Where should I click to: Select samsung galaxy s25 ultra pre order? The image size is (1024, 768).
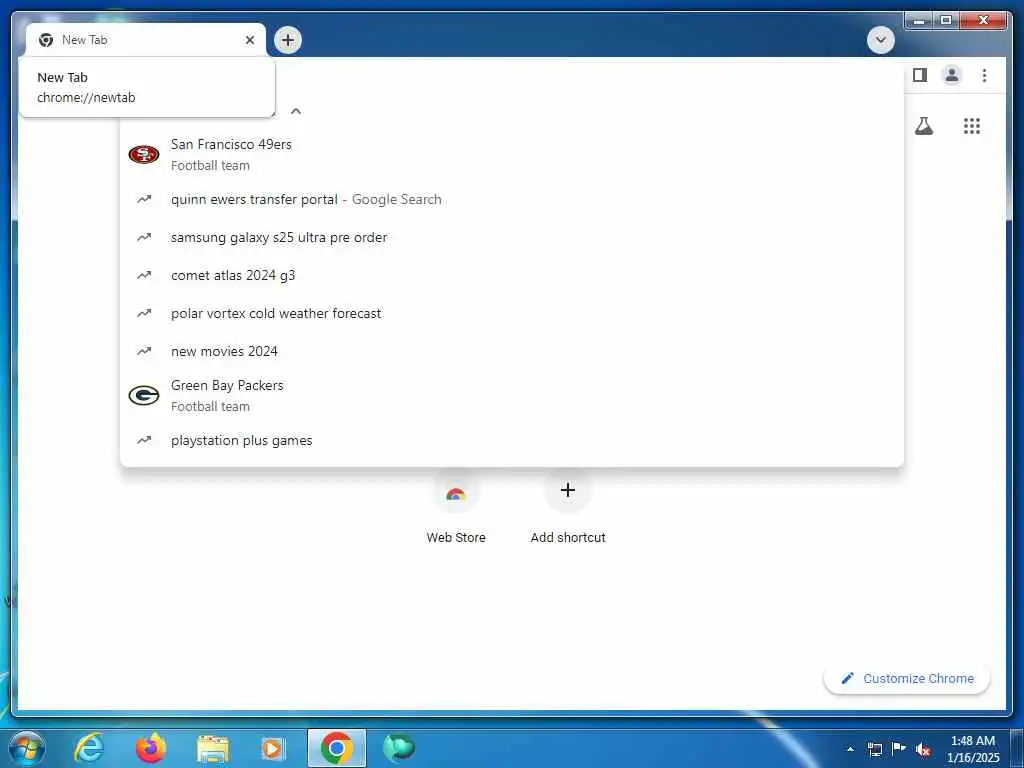[x=512, y=237]
